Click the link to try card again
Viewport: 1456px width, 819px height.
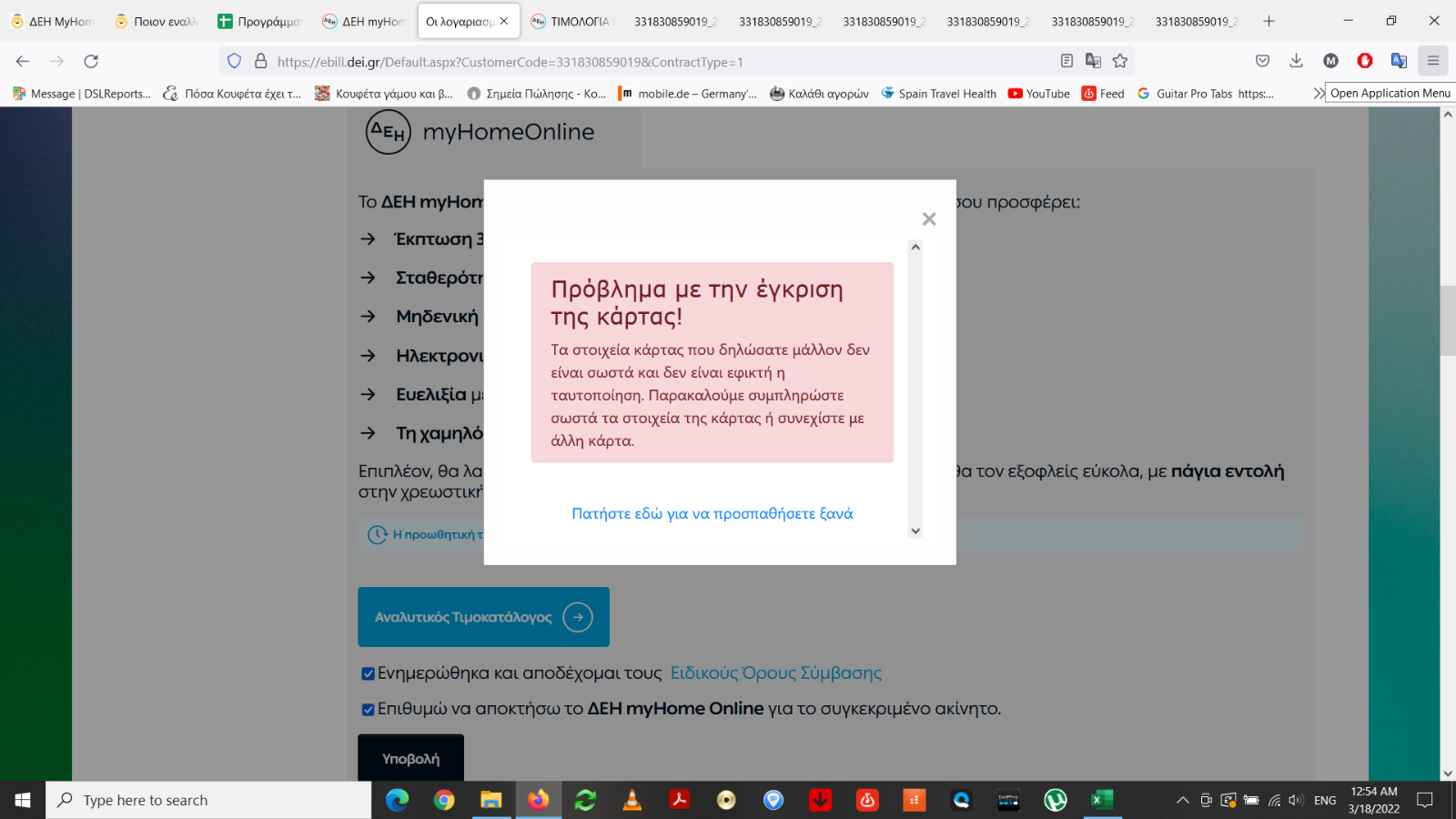(x=713, y=513)
